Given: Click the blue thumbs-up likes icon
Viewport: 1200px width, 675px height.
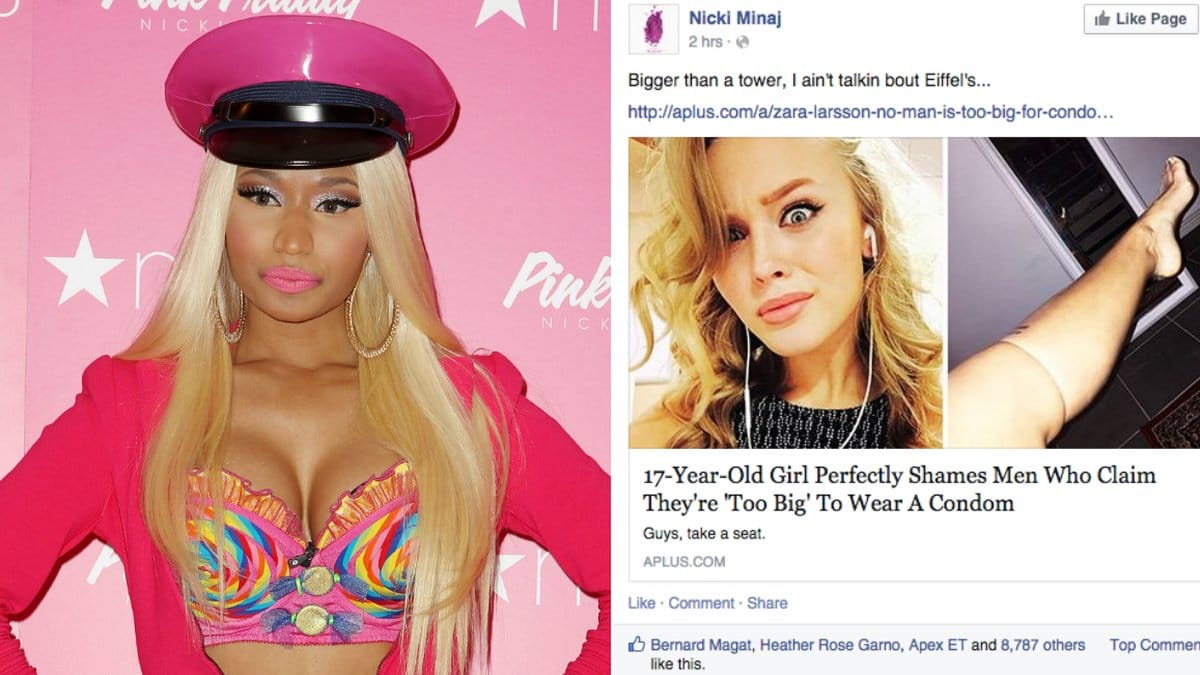Looking at the screenshot, I should tap(637, 645).
